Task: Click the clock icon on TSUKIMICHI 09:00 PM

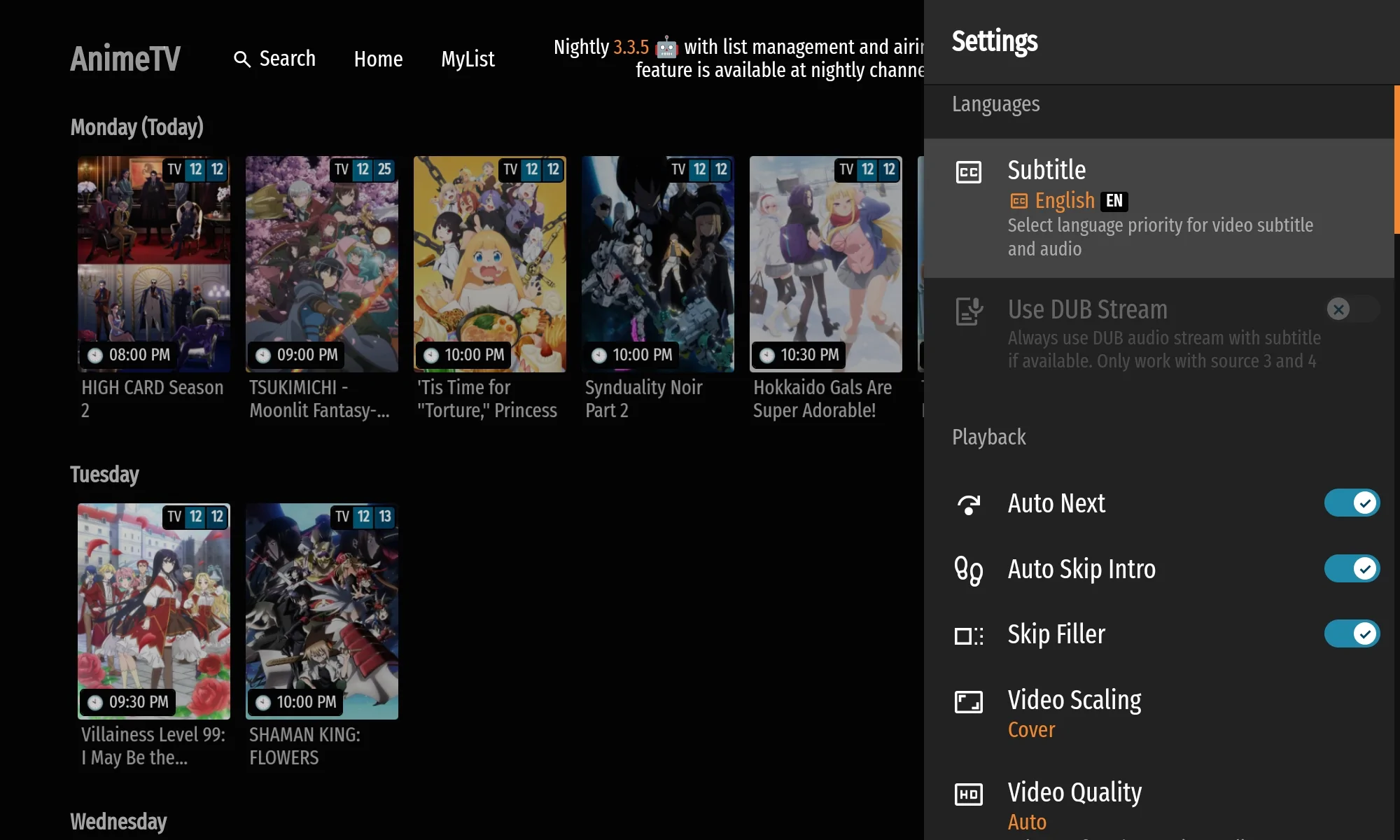Action: coord(263,356)
